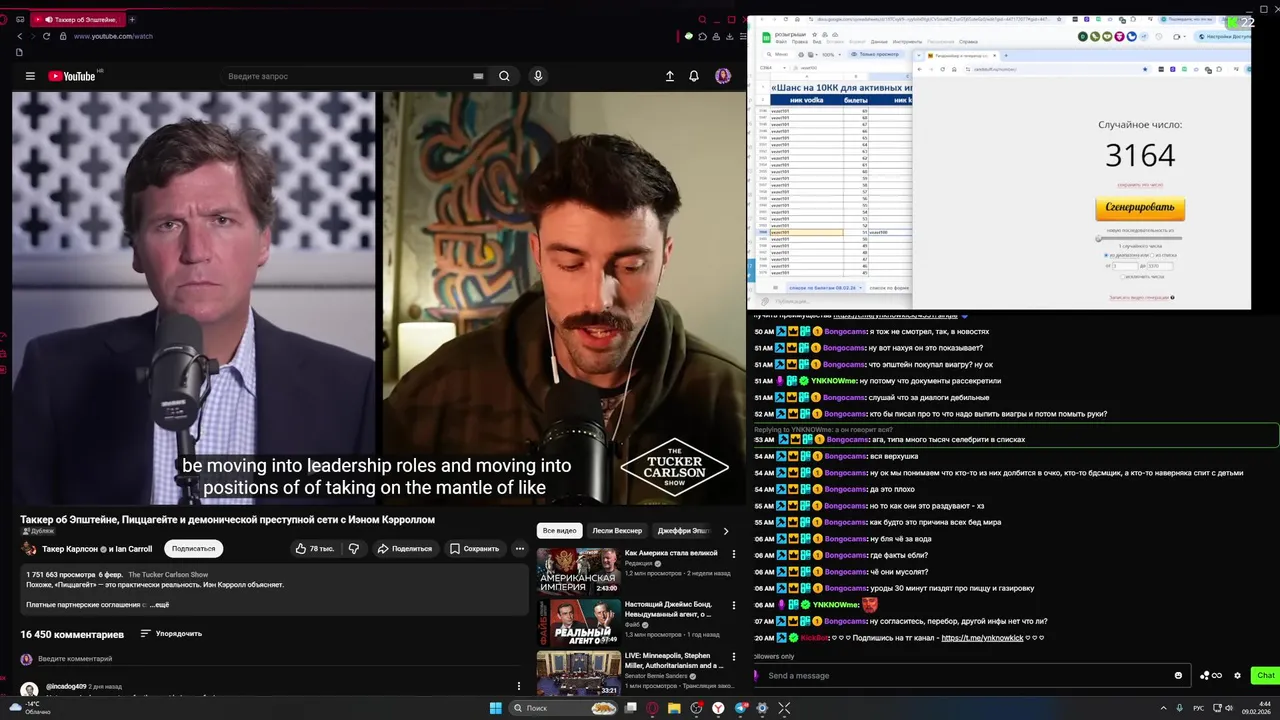Screen dimensions: 1280x720
Task: Open the 100% zoom dropdown in Sheets preview
Action: (831, 54)
